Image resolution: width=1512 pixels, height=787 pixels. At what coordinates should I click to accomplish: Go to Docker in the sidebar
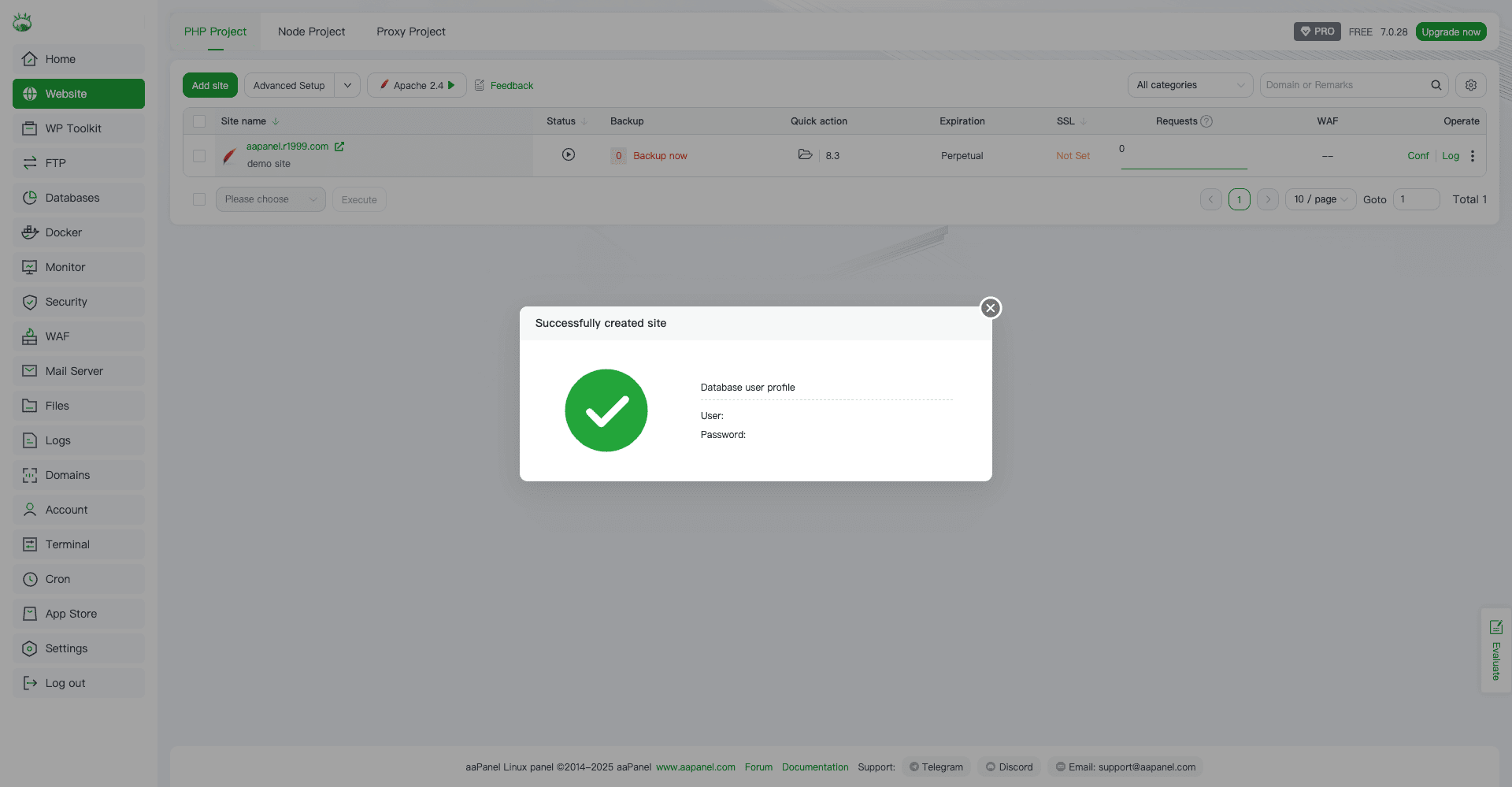64,232
